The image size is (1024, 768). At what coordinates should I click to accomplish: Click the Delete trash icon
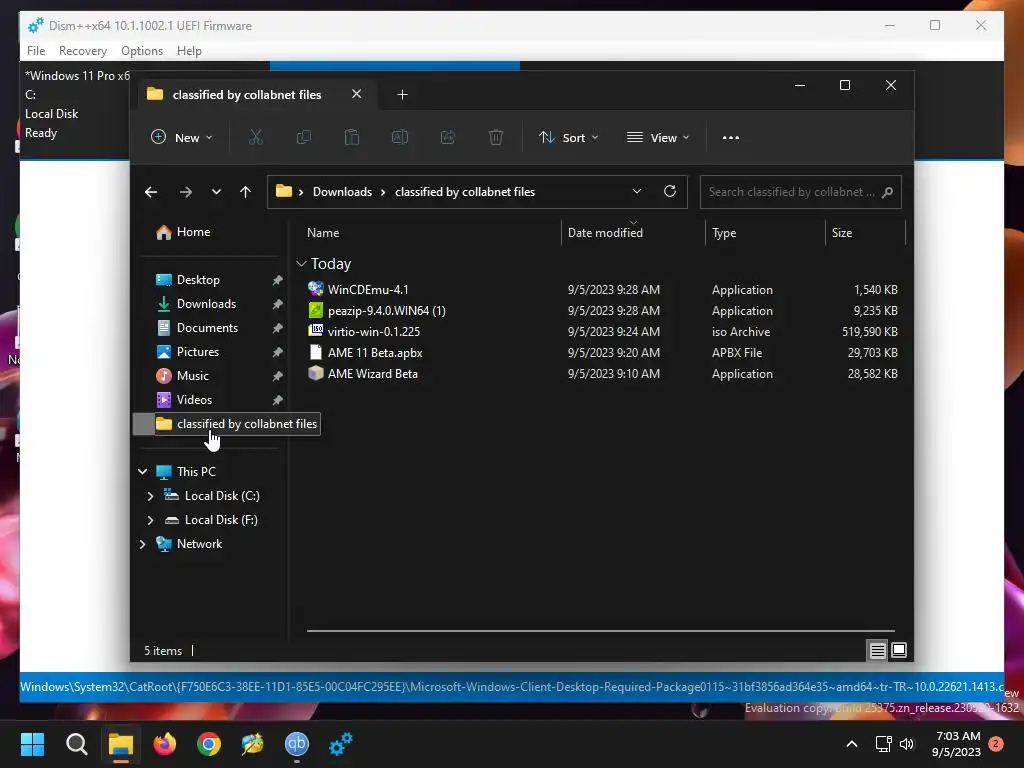tap(496, 137)
